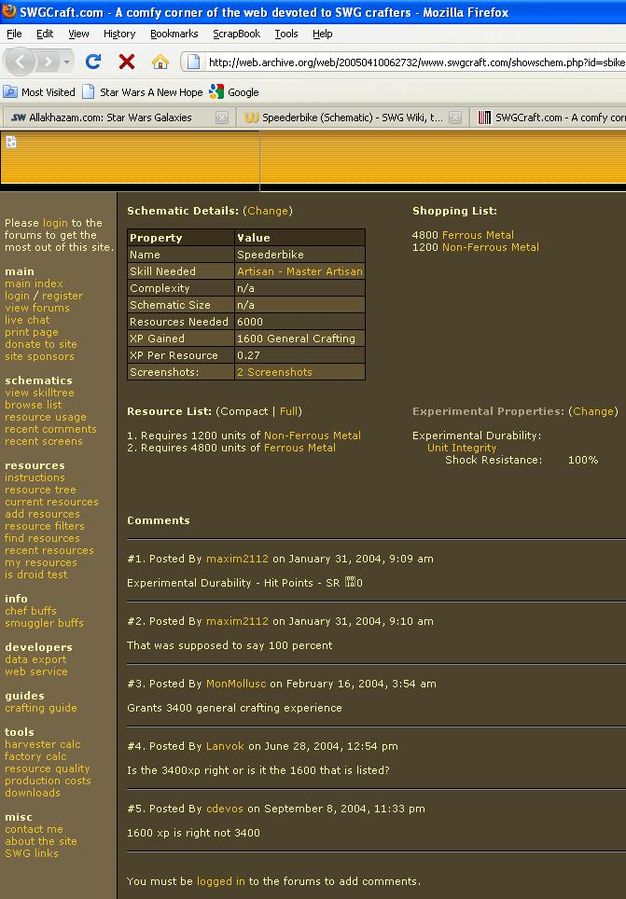This screenshot has width=626, height=899.
Task: Reload the page with the refresh icon
Action: pos(93,62)
